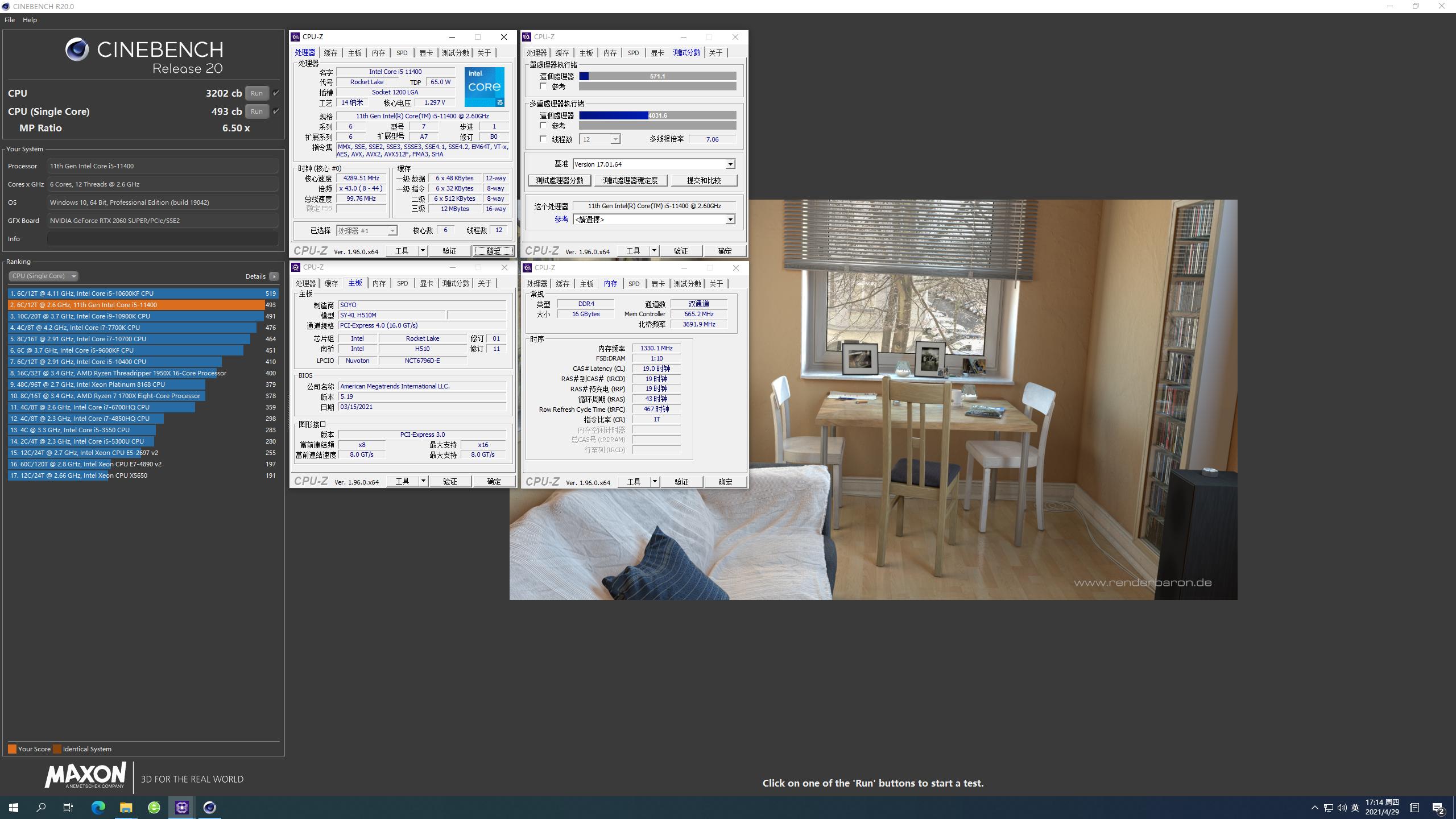
Task: Click the CPU-Z taskbar icon
Action: (182, 807)
